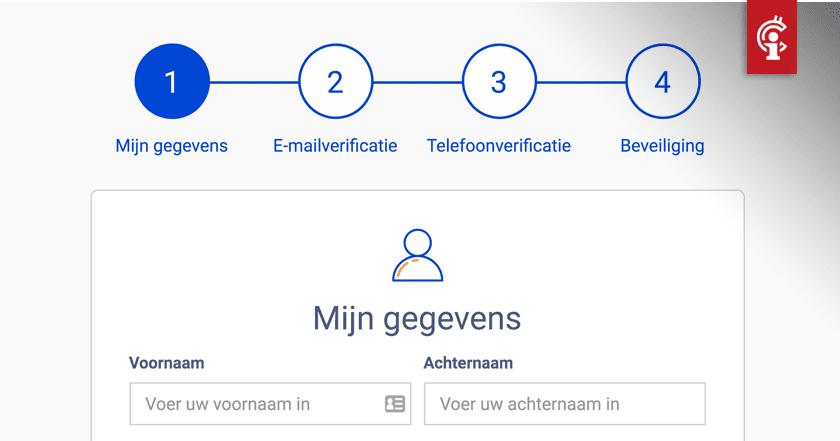Select step 1 filled circle

(172, 81)
